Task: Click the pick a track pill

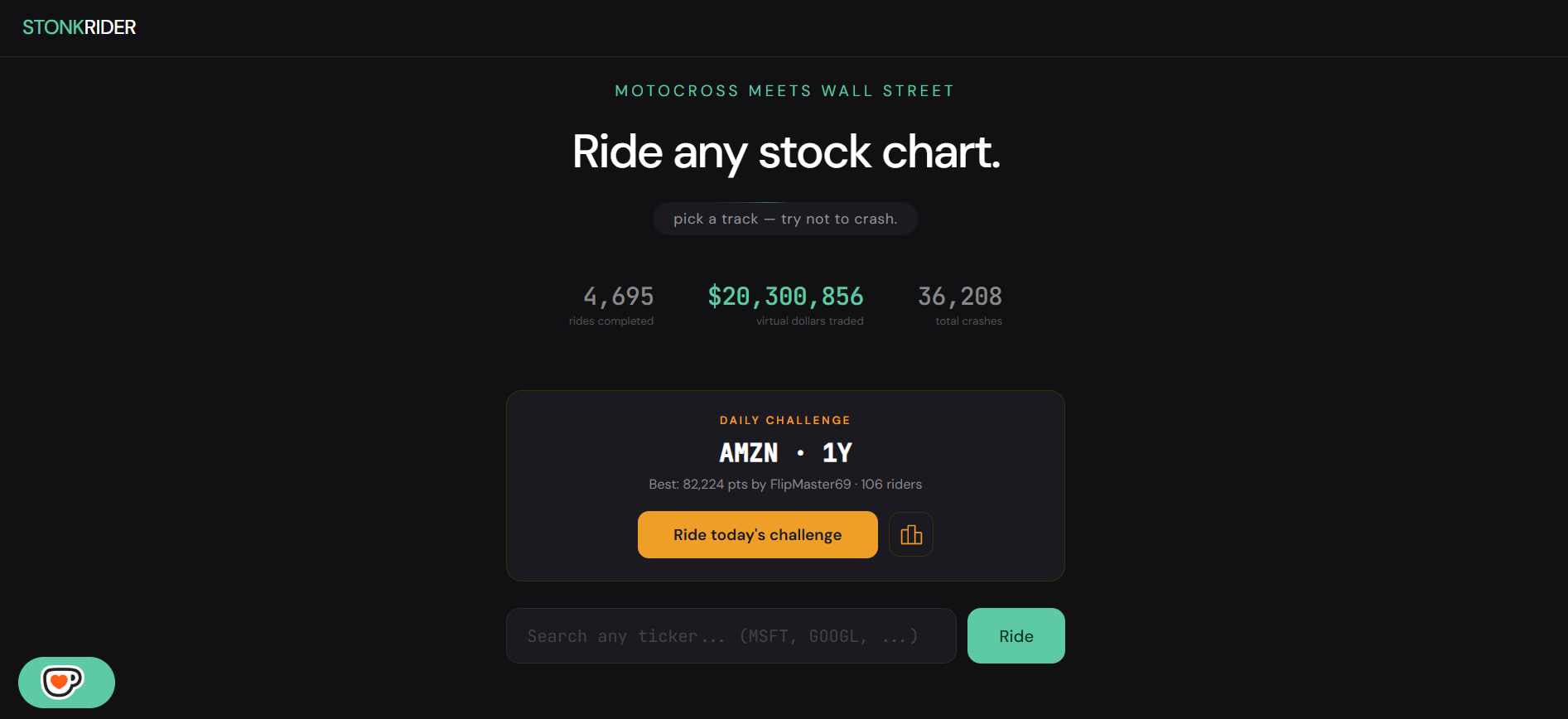Action: (785, 219)
